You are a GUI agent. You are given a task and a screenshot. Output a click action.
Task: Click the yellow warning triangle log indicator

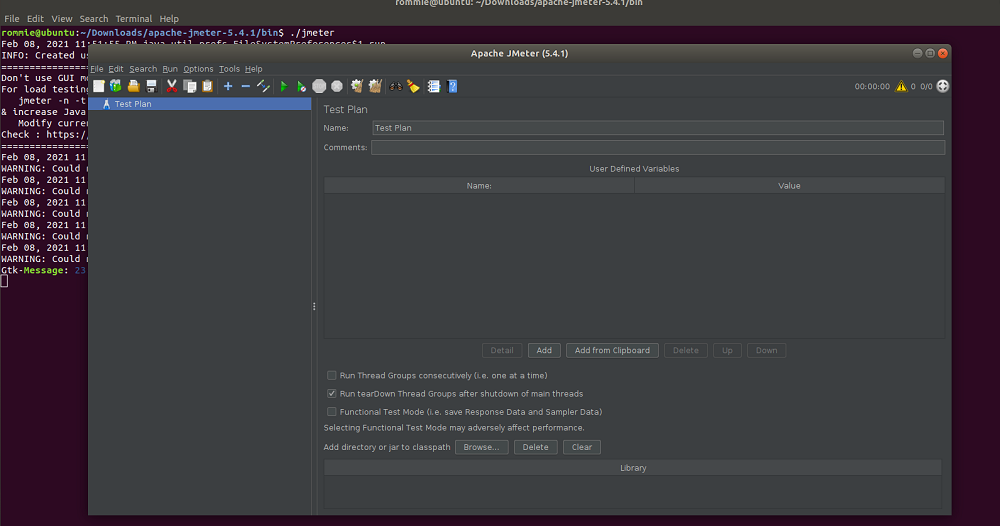(901, 86)
